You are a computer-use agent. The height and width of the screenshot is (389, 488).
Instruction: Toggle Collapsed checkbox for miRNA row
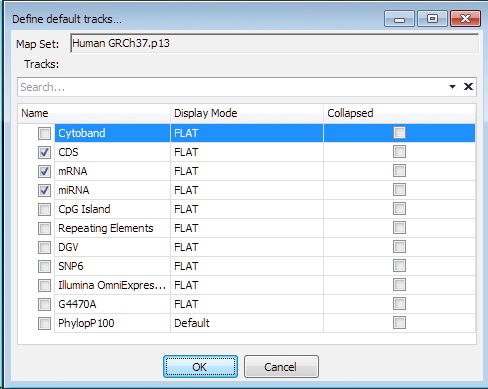(399, 190)
